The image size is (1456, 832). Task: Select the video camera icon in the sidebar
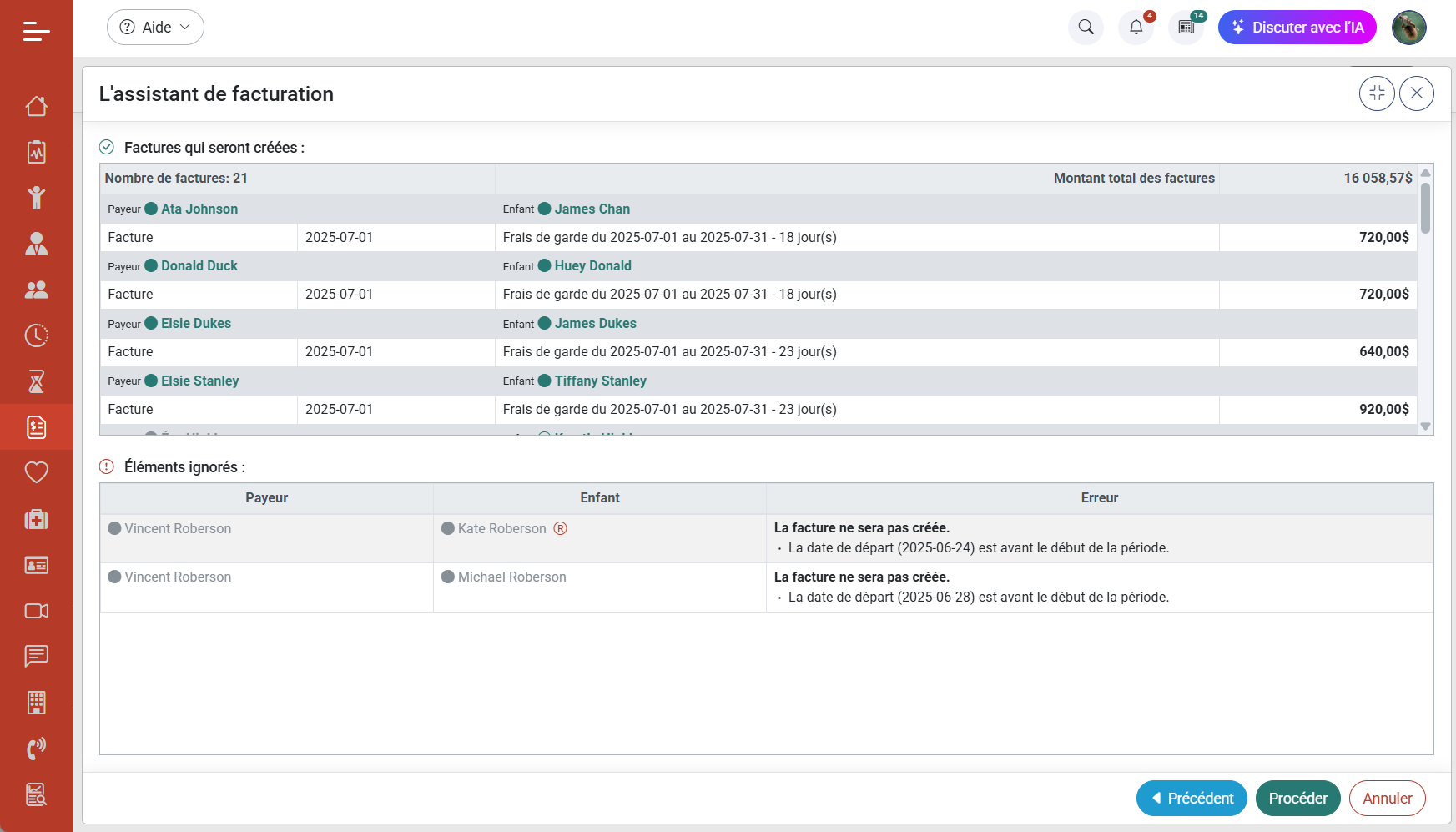(x=36, y=611)
